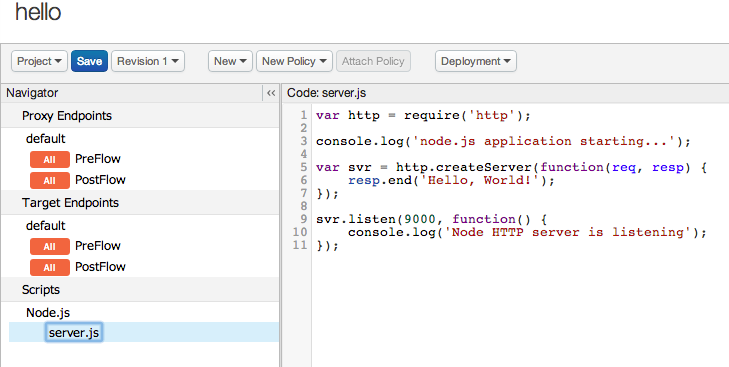729x367 pixels.
Task: Select default under Proxy Endpoints
Action: [x=46, y=139]
